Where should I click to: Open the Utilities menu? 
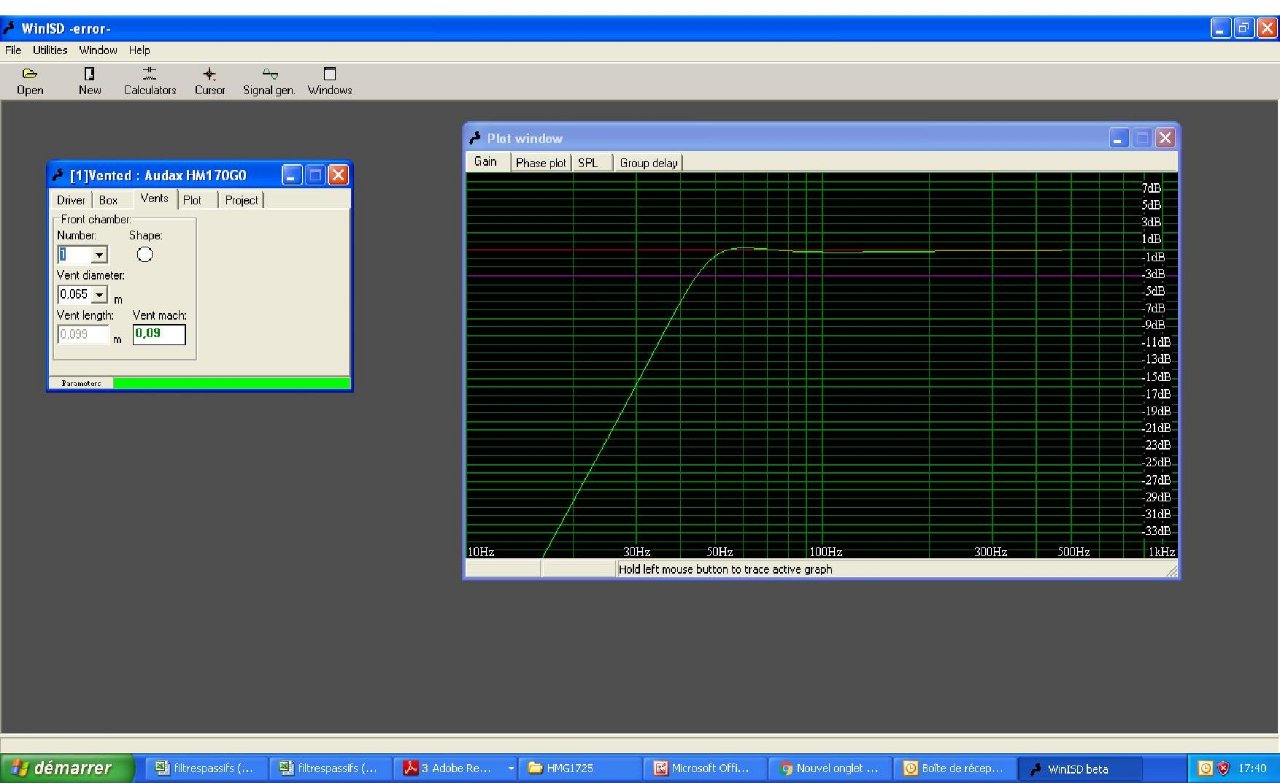(x=50, y=50)
